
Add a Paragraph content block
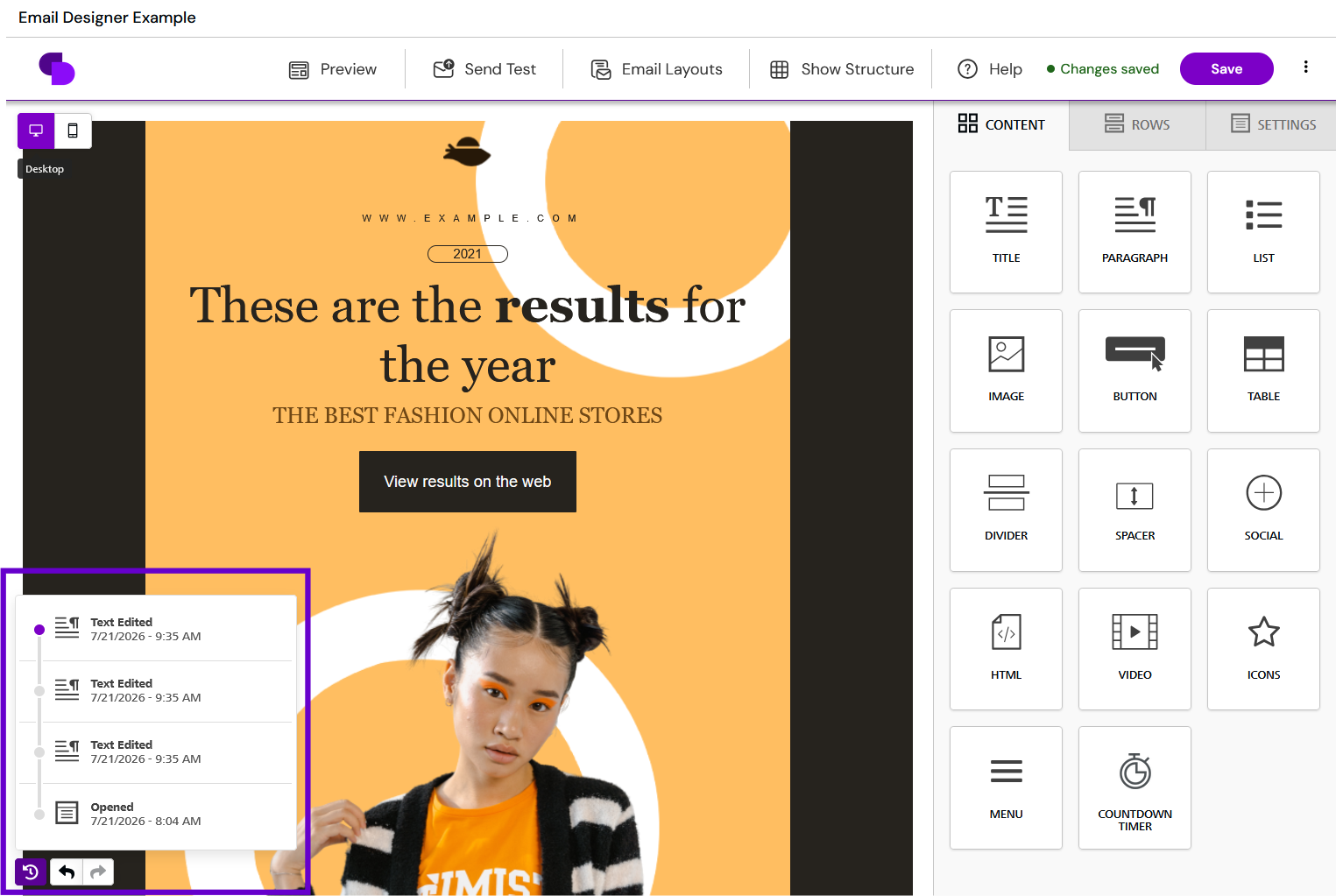coord(1135,232)
